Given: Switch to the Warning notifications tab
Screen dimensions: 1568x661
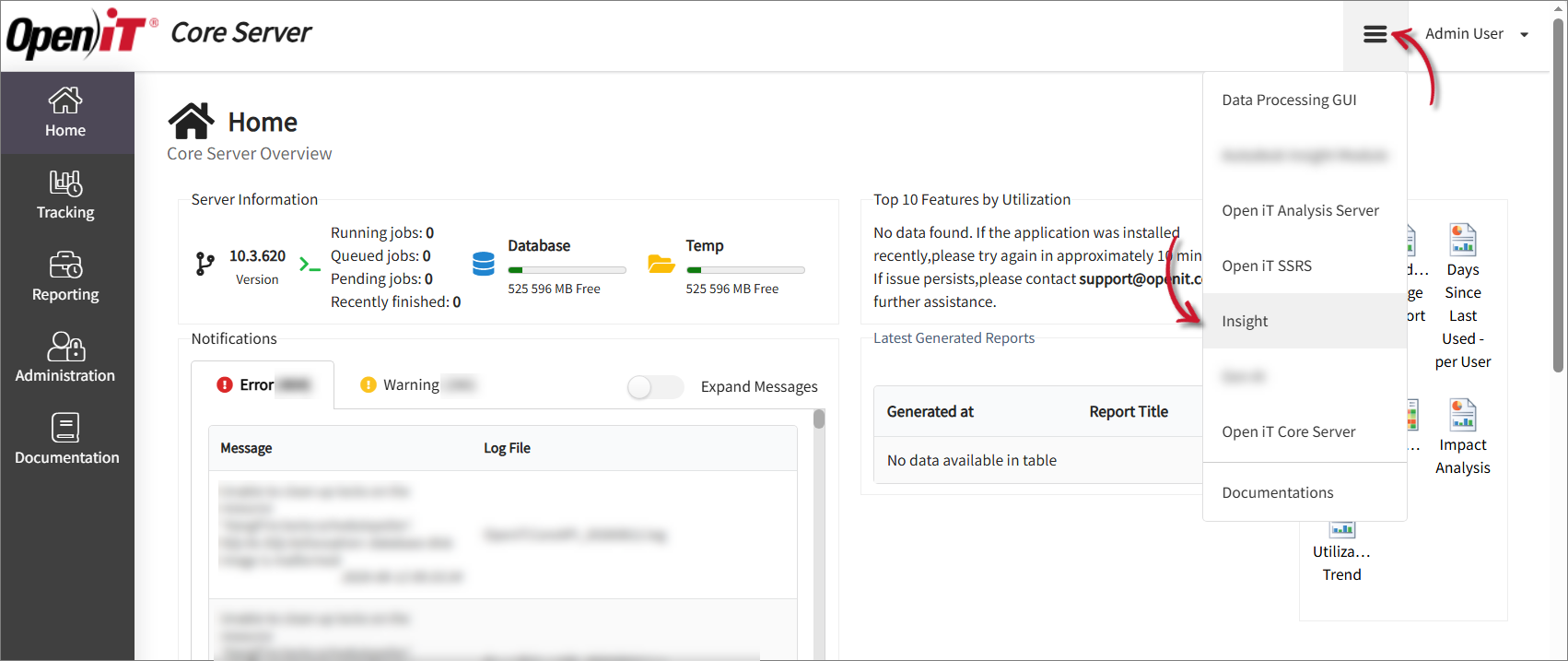Looking at the screenshot, I should click(x=418, y=384).
